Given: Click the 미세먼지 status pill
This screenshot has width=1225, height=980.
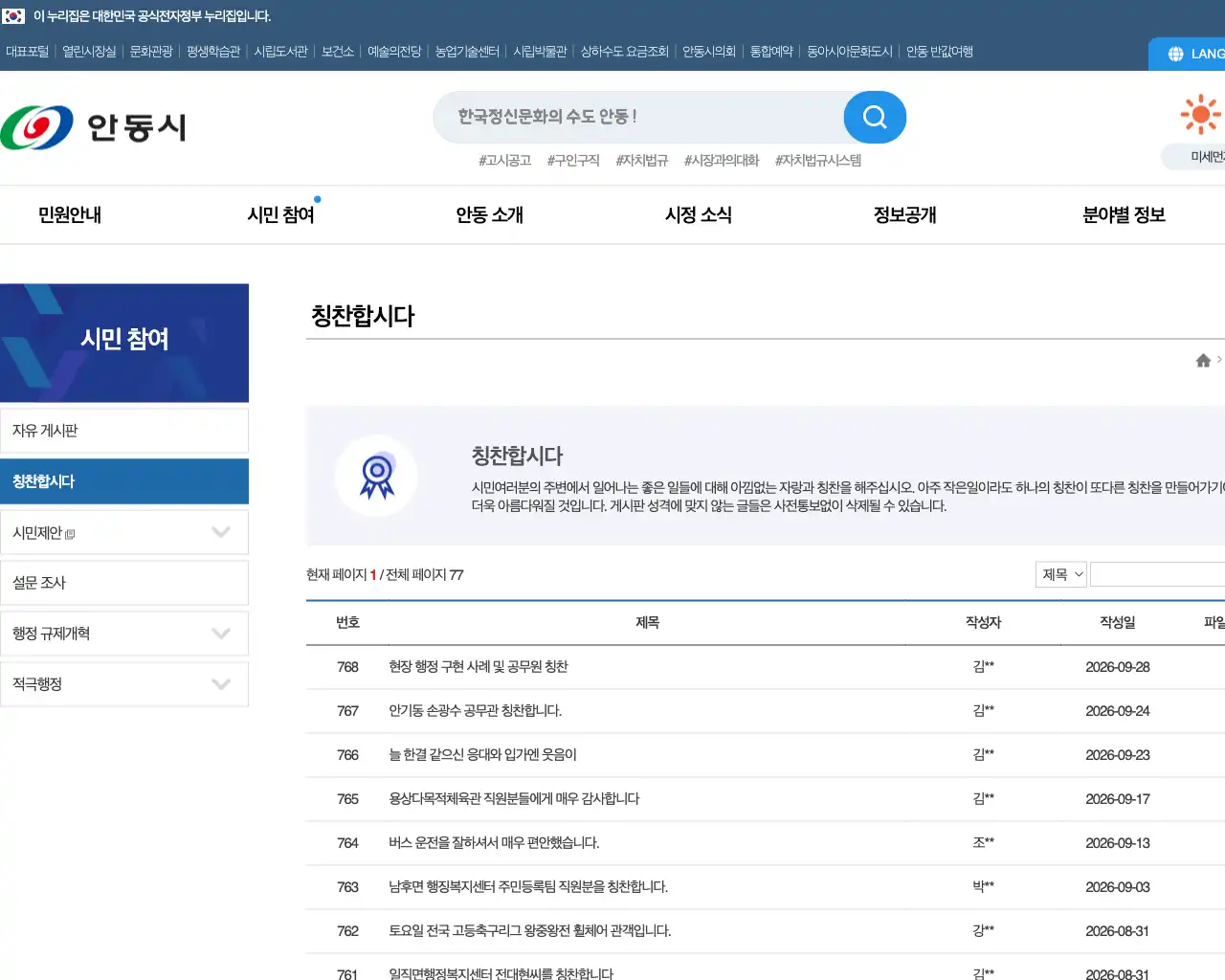Looking at the screenshot, I should tap(1194, 157).
